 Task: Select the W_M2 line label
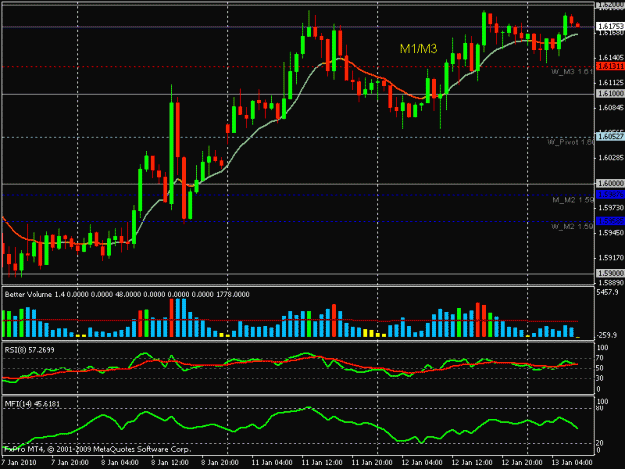(x=572, y=227)
